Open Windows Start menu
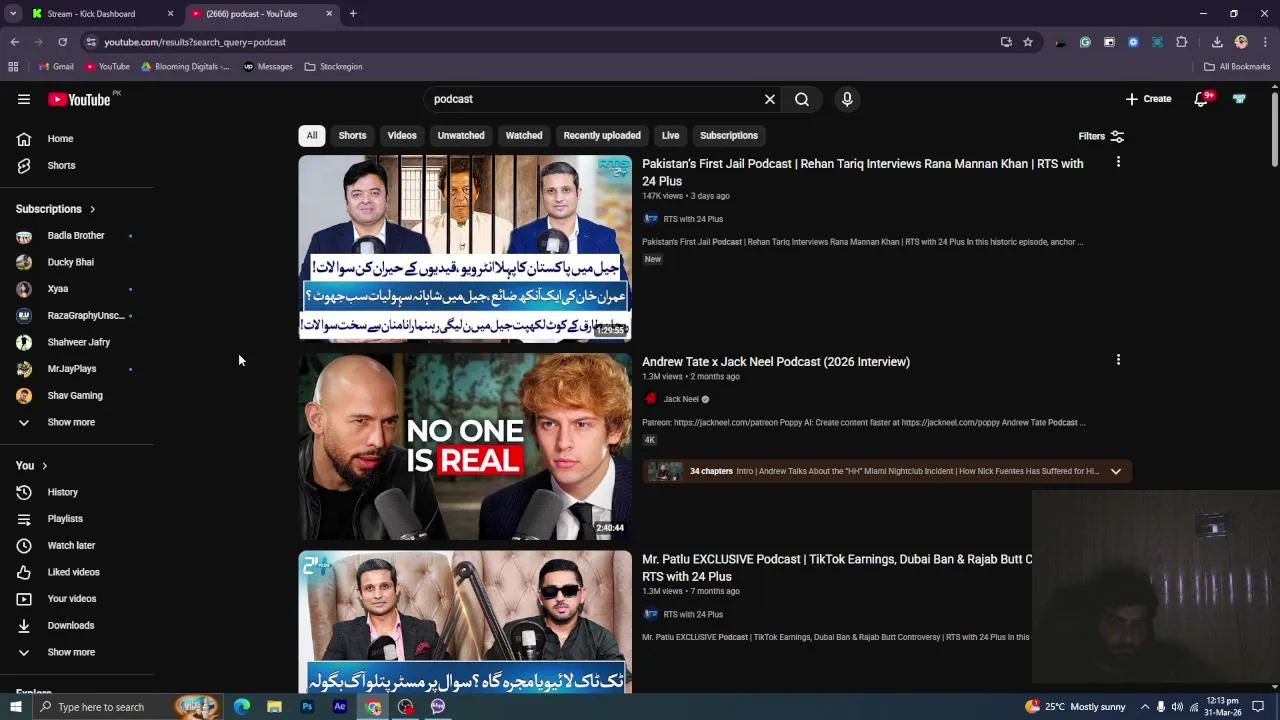The height and width of the screenshot is (720, 1280). tap(15, 707)
